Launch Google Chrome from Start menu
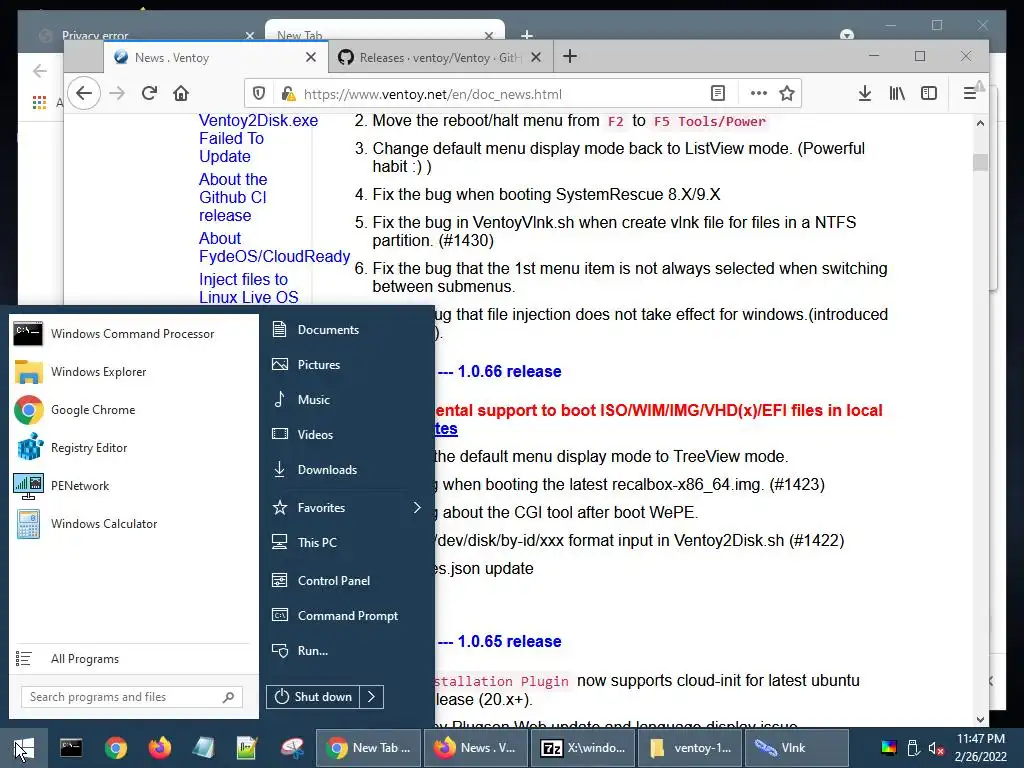 [x=133, y=409]
